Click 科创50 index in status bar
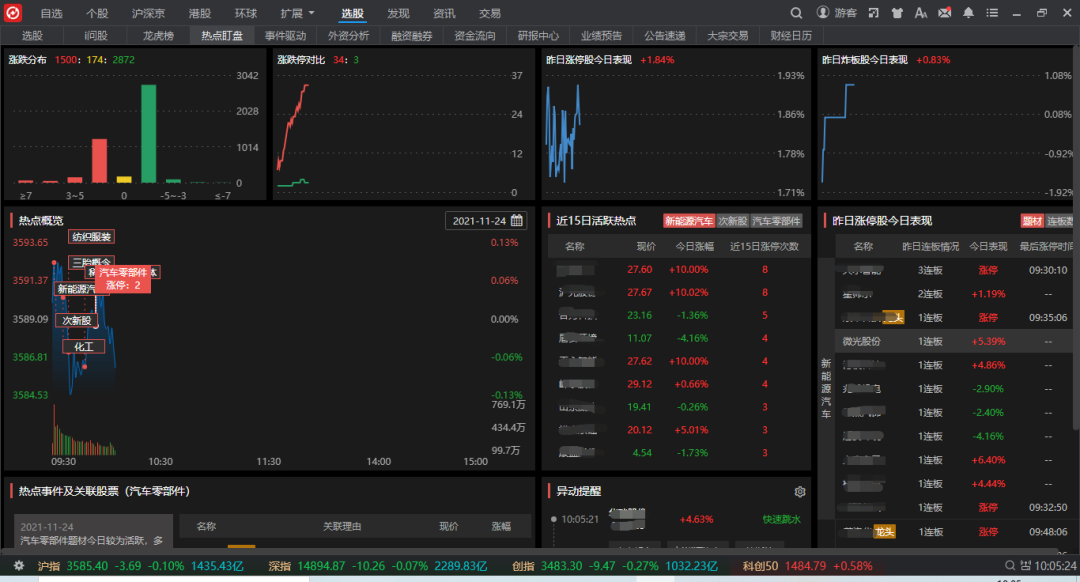The width and height of the screenshot is (1080, 582). (807, 566)
